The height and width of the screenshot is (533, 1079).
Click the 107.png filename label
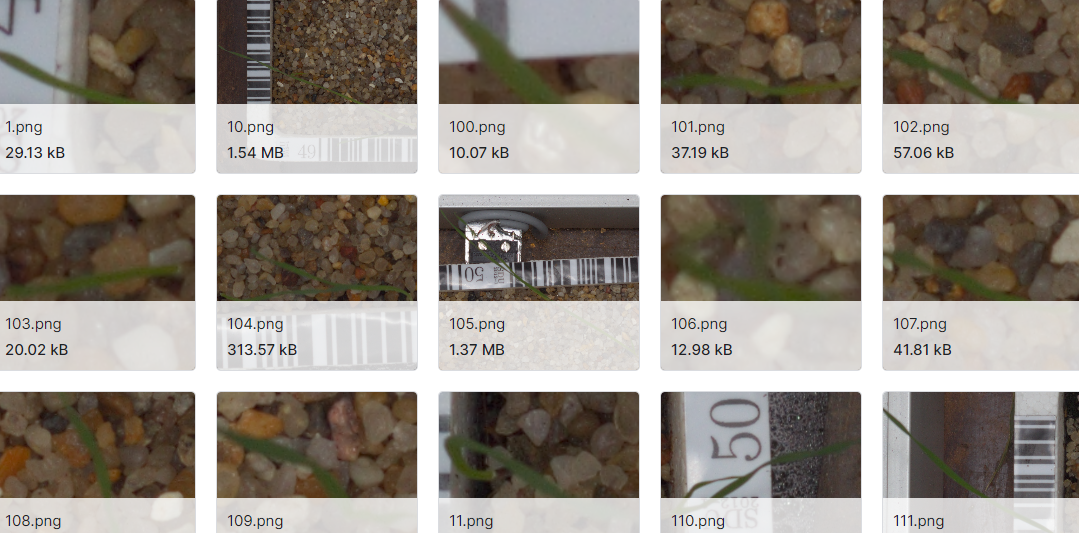click(920, 324)
